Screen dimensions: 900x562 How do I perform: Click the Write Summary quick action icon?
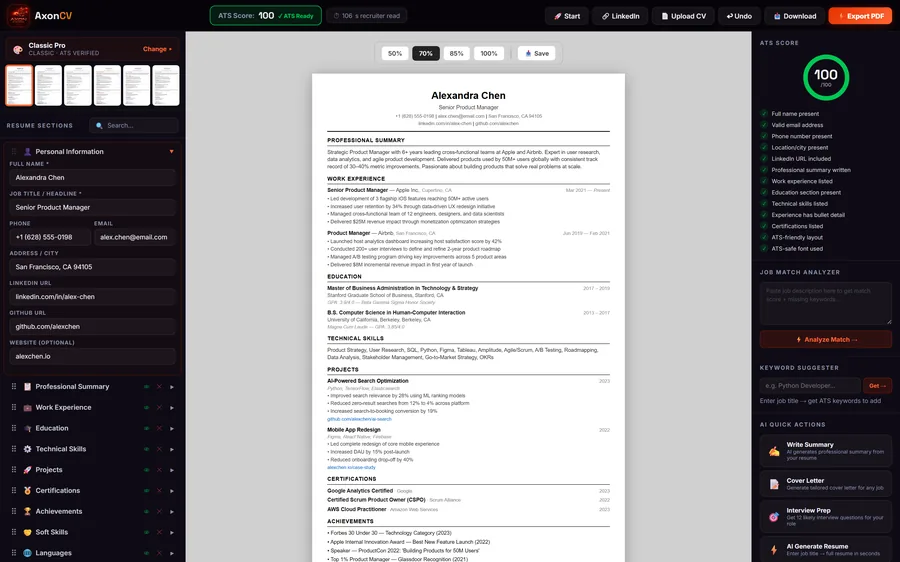click(774, 451)
